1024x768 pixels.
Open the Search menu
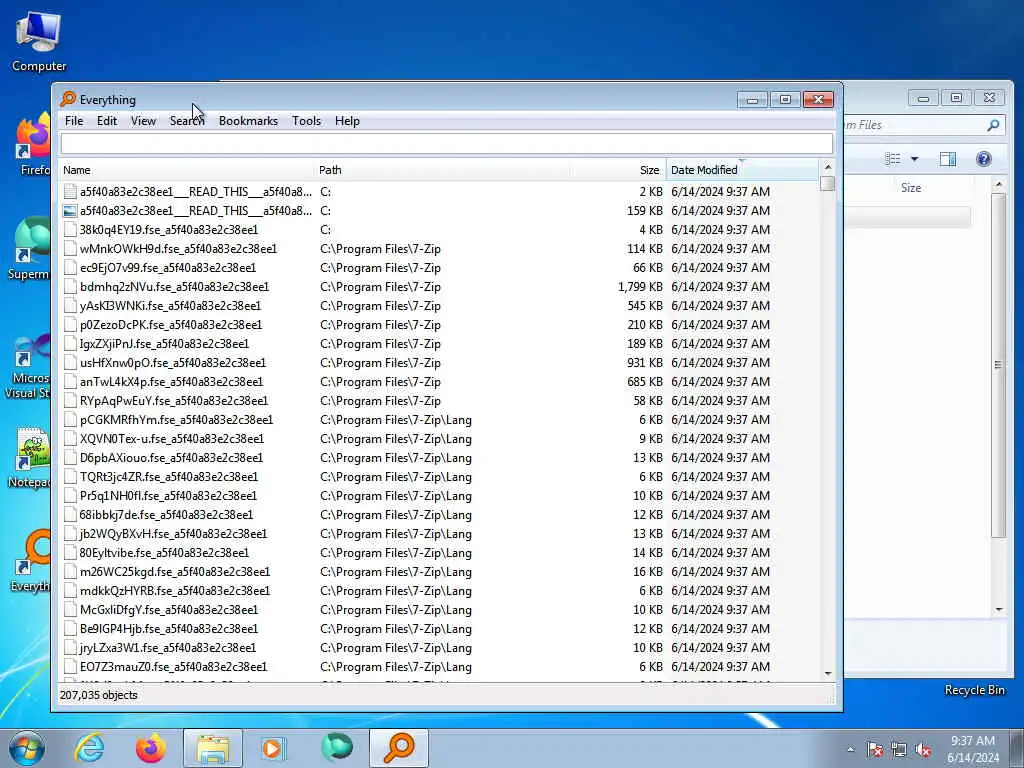187,121
